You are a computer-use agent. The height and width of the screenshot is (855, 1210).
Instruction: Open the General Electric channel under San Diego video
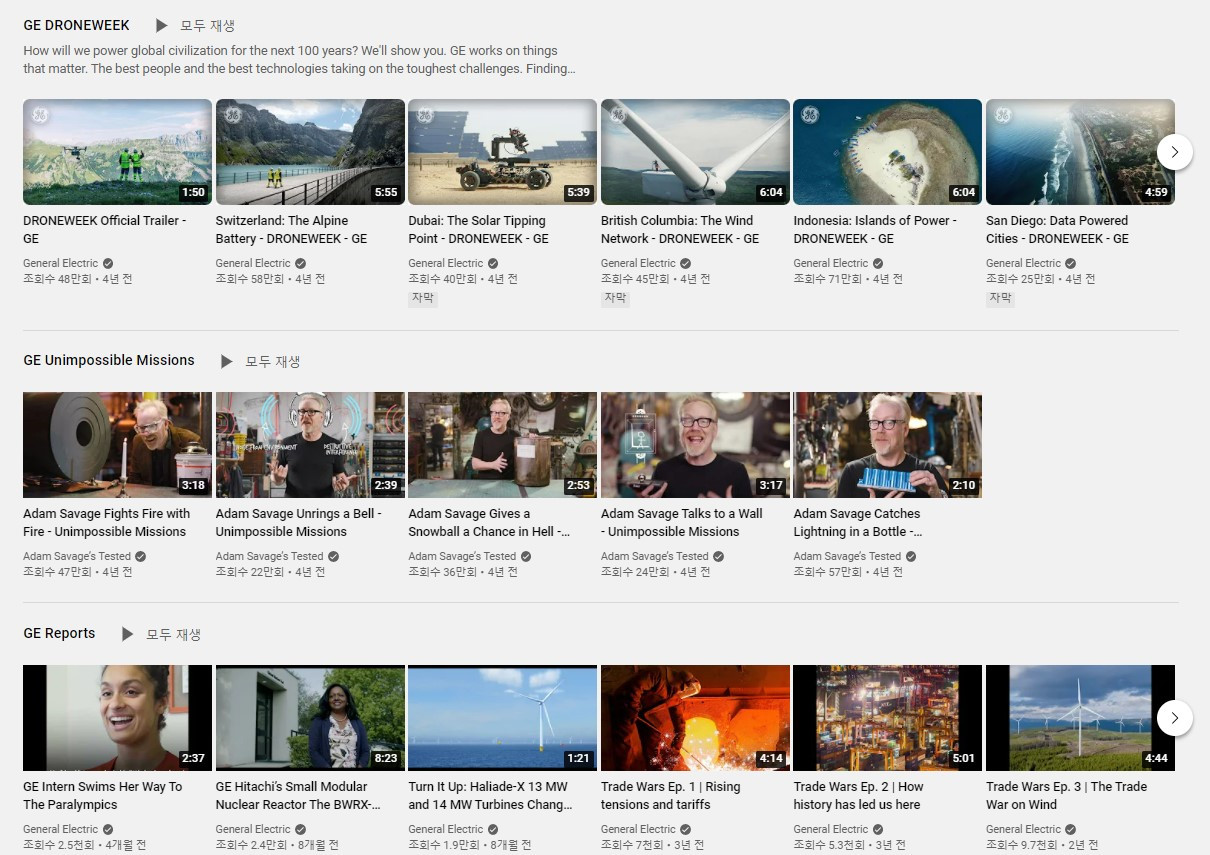[1024, 263]
